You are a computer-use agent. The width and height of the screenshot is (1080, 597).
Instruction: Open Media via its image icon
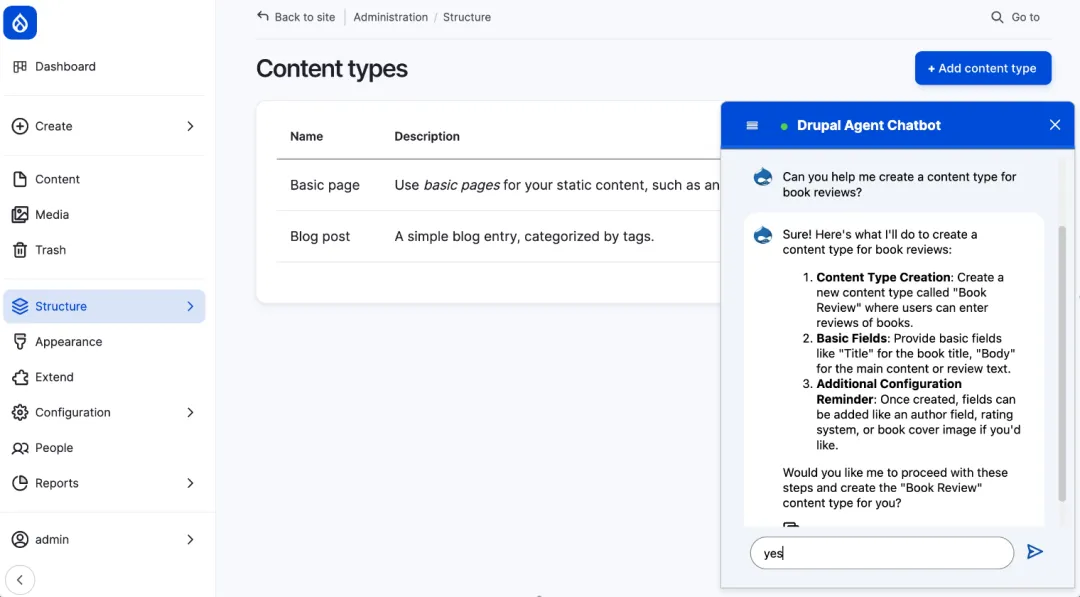20,214
